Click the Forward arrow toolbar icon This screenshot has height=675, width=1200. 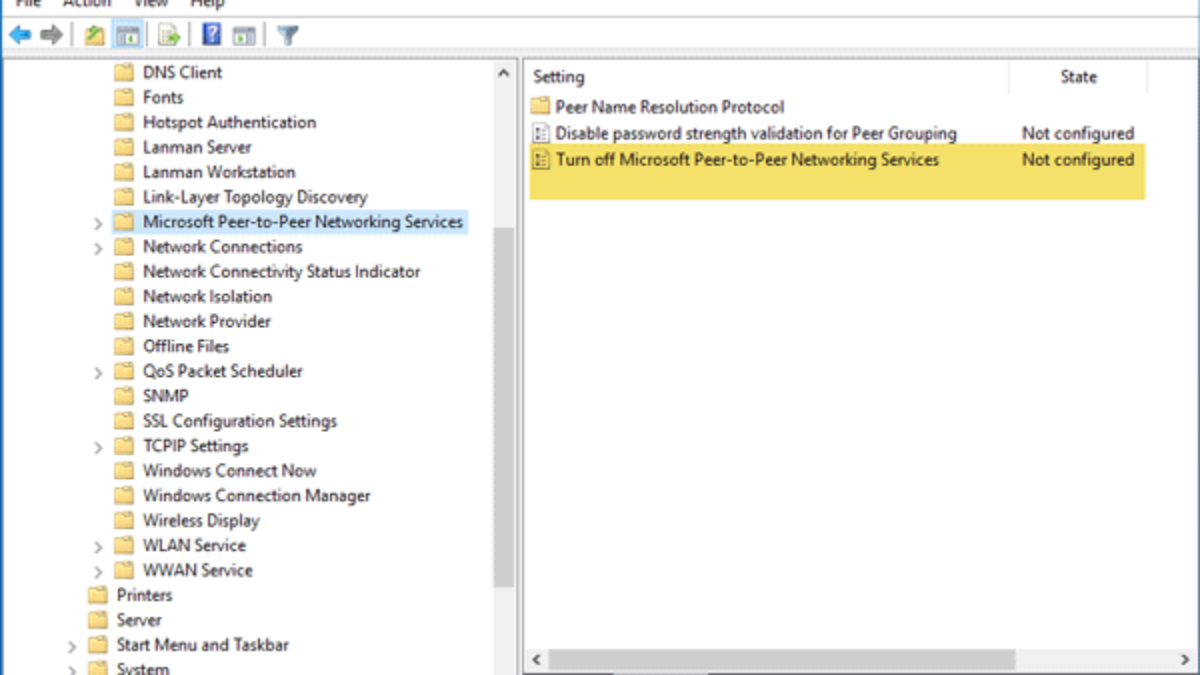coord(51,36)
